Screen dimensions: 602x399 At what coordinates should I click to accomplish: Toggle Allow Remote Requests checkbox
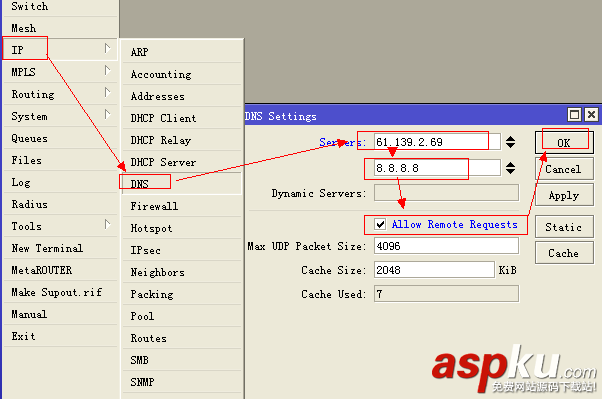pos(380,224)
